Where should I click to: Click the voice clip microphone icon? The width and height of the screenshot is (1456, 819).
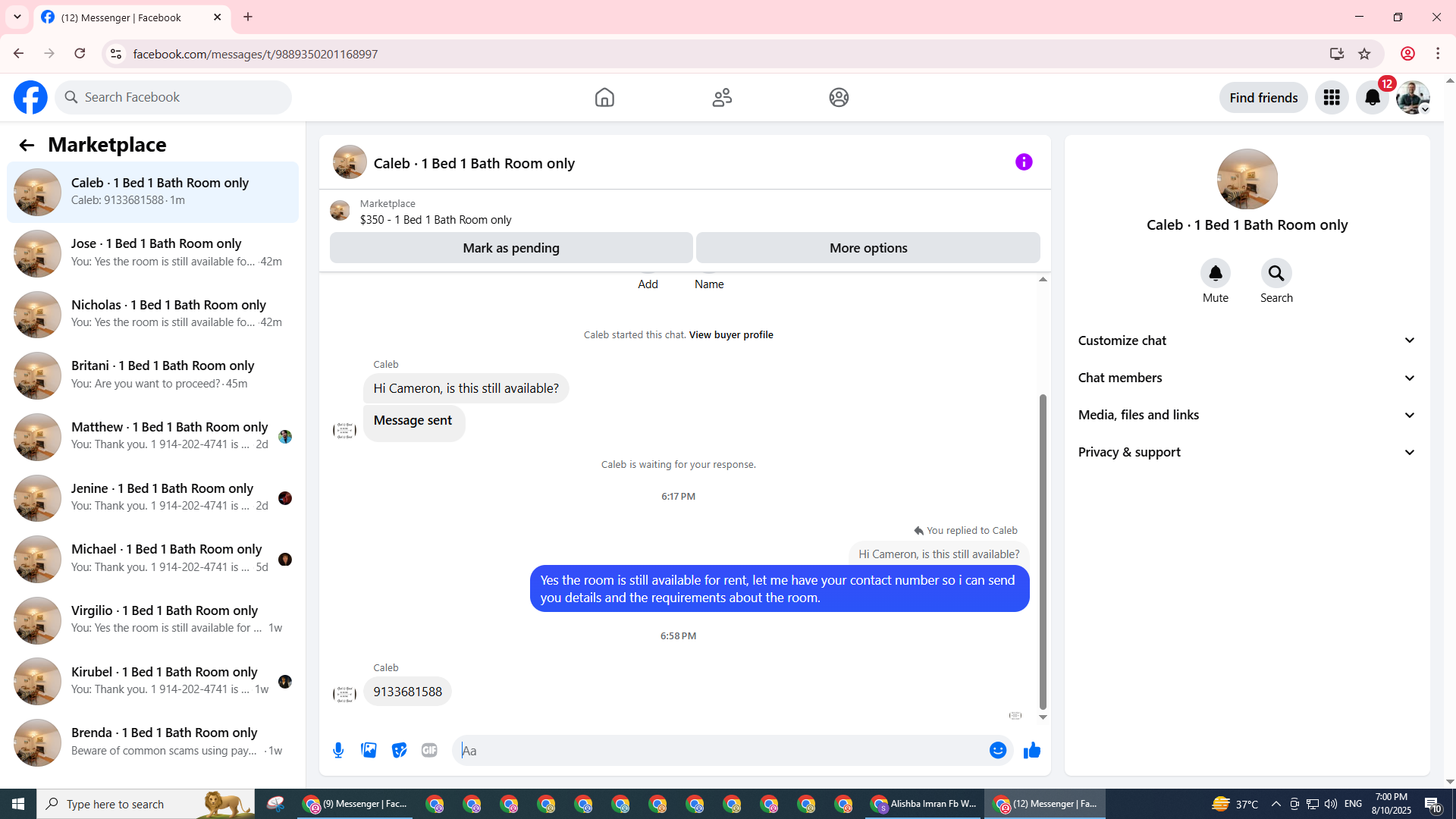[338, 750]
